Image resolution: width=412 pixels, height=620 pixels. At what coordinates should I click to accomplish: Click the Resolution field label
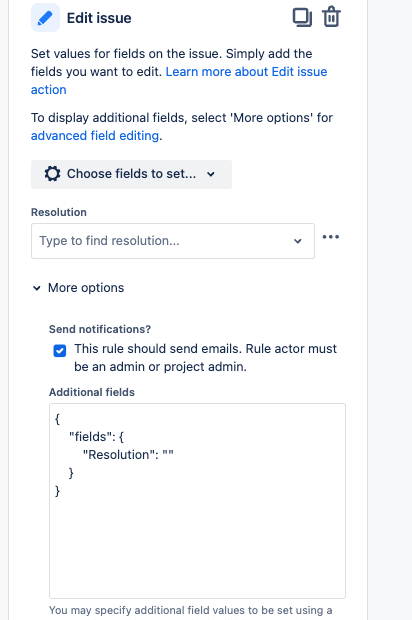pos(59,212)
